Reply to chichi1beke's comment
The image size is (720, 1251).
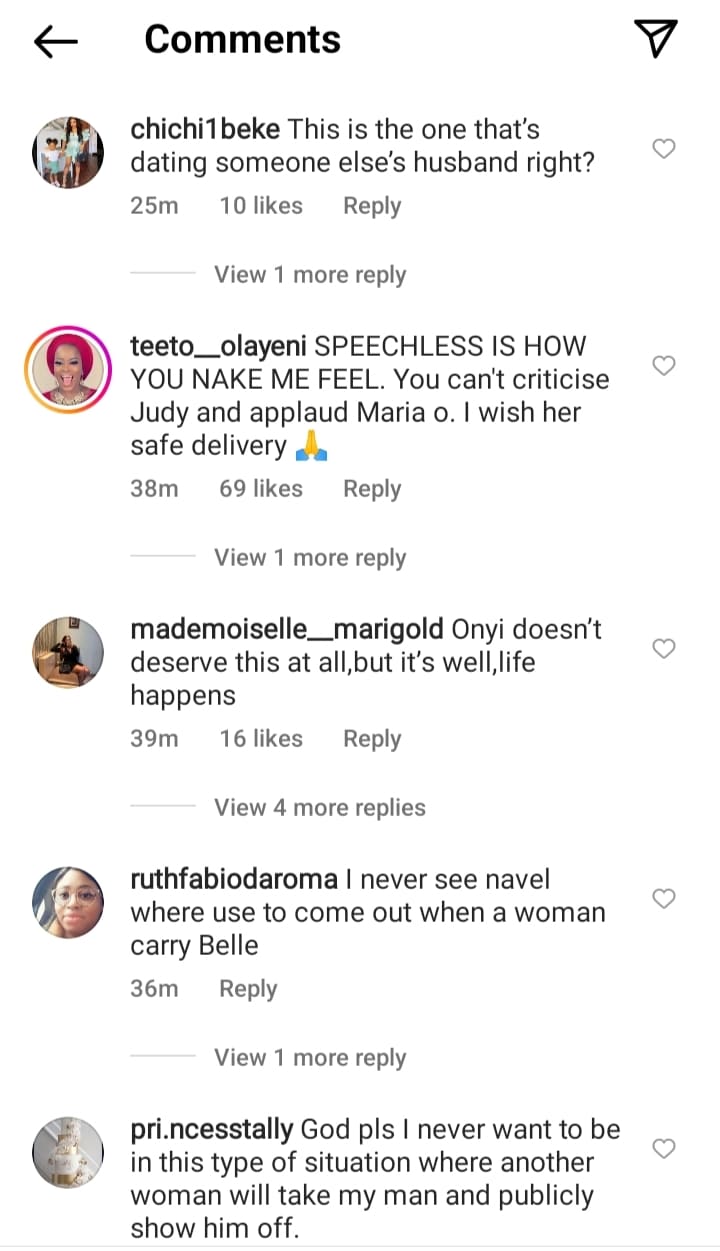coord(372,206)
